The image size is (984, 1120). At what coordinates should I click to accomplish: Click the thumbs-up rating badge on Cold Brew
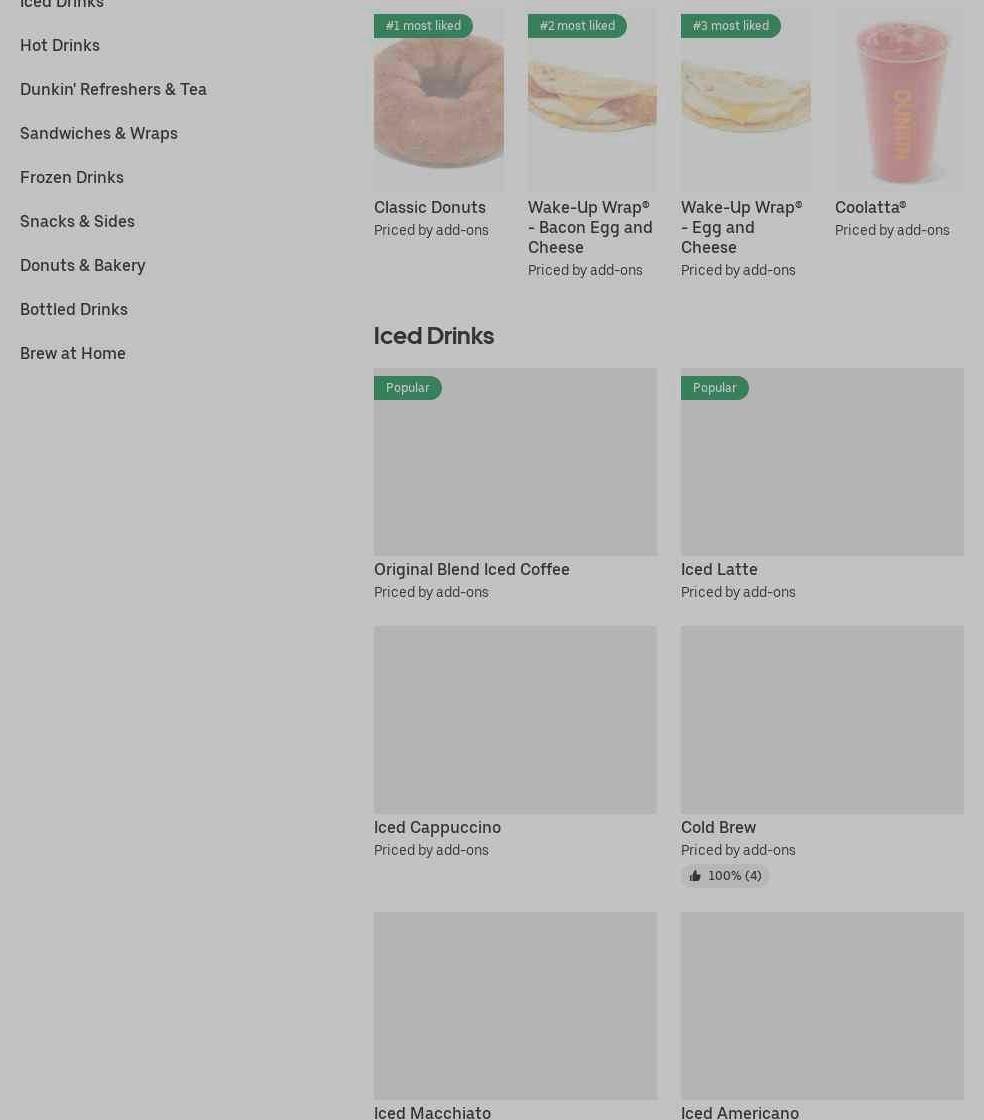click(x=725, y=876)
